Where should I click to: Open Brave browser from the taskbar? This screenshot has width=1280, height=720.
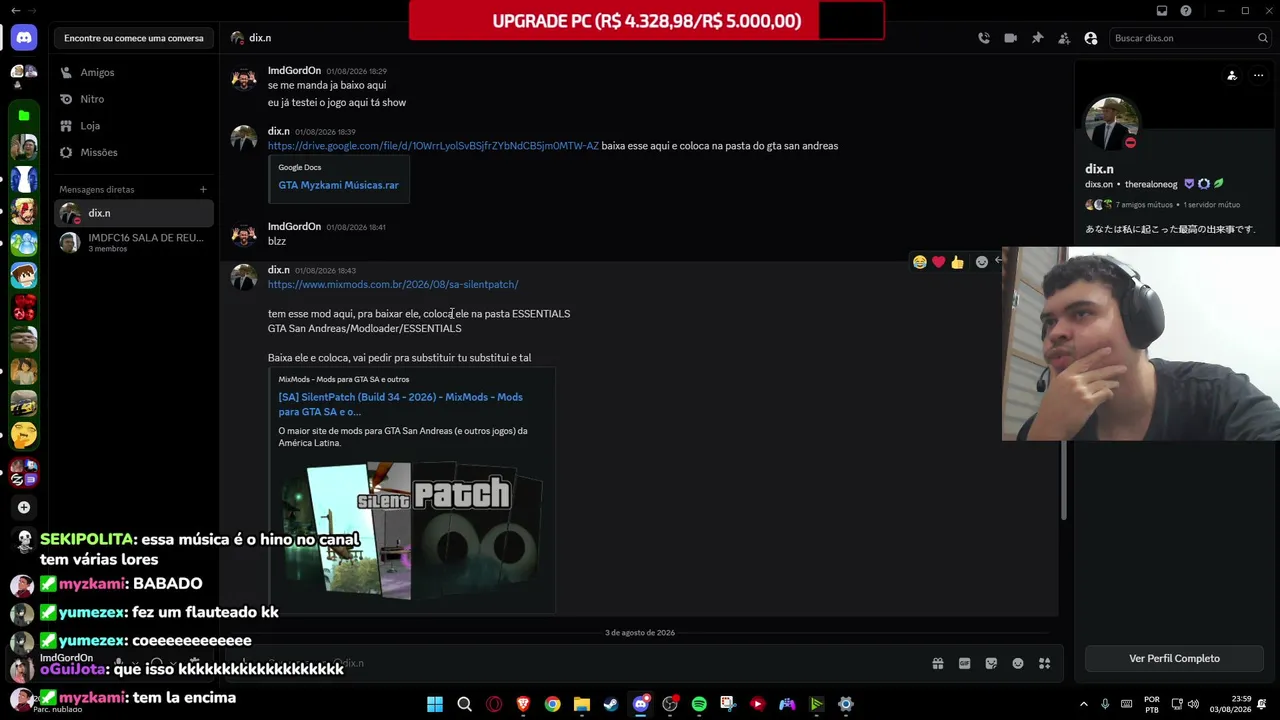click(x=523, y=704)
